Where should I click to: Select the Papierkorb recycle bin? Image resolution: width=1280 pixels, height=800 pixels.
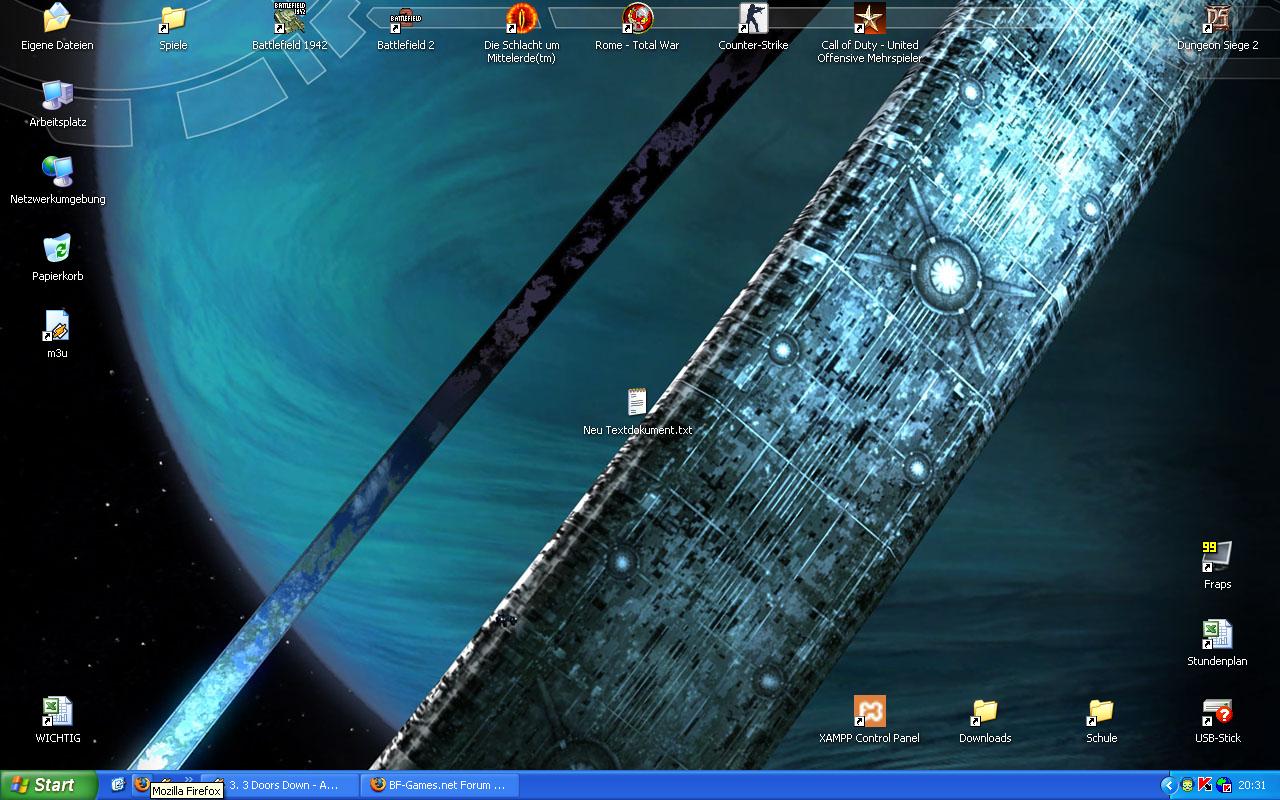point(57,250)
